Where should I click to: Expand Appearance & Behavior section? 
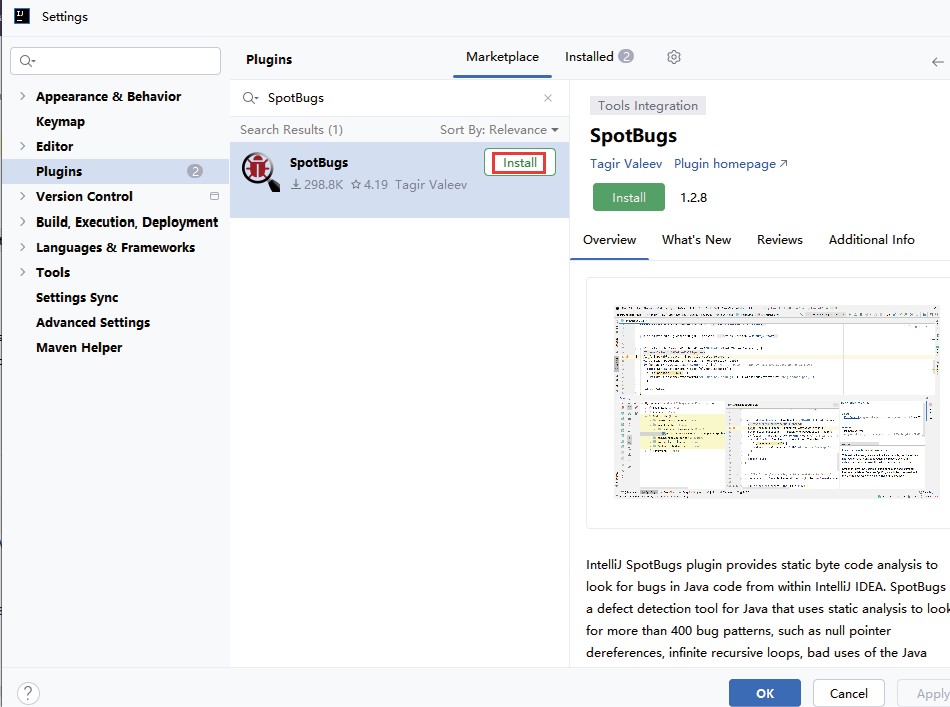22,96
